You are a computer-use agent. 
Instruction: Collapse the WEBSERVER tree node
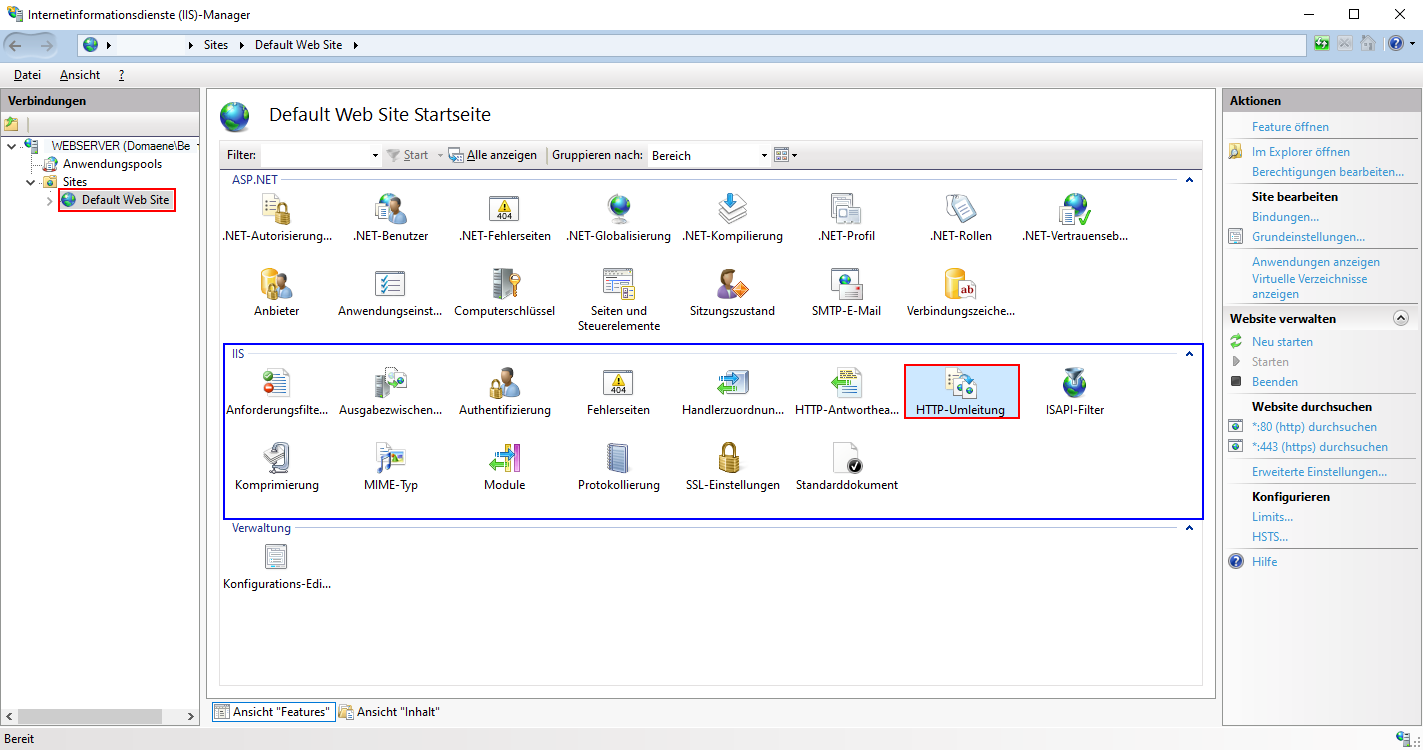click(11, 146)
